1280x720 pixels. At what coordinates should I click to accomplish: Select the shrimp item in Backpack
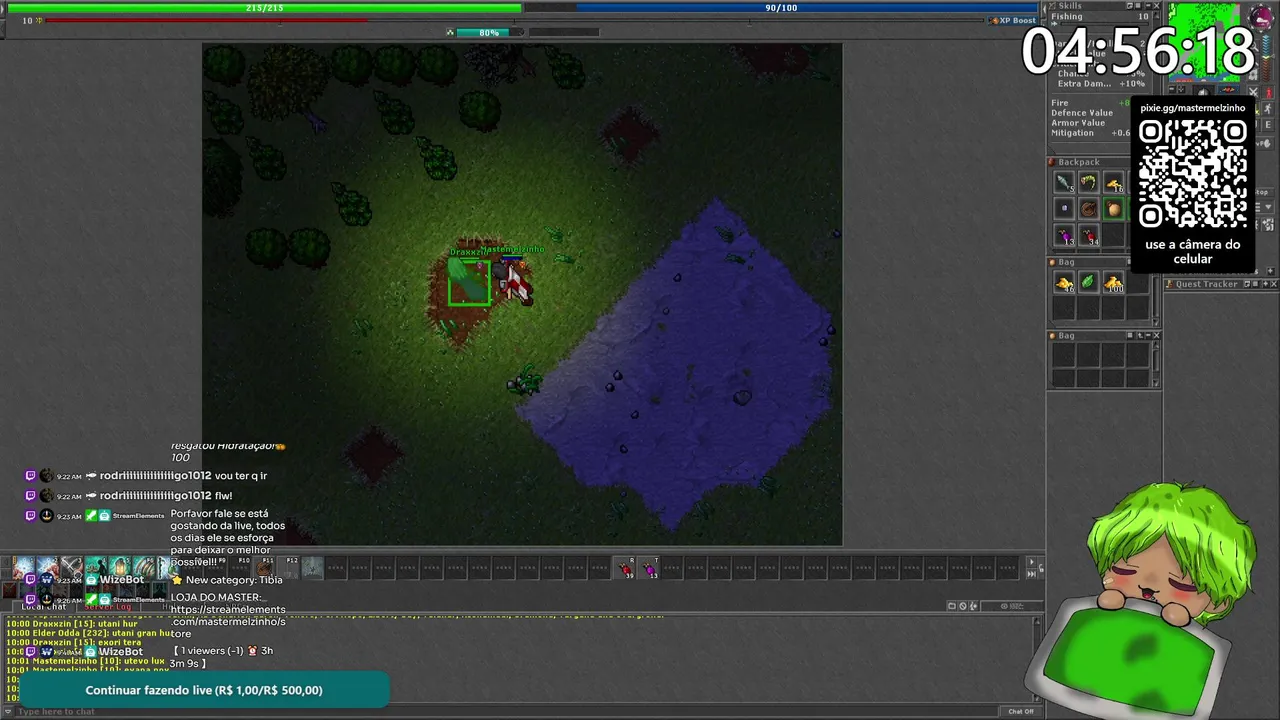pos(1088,182)
